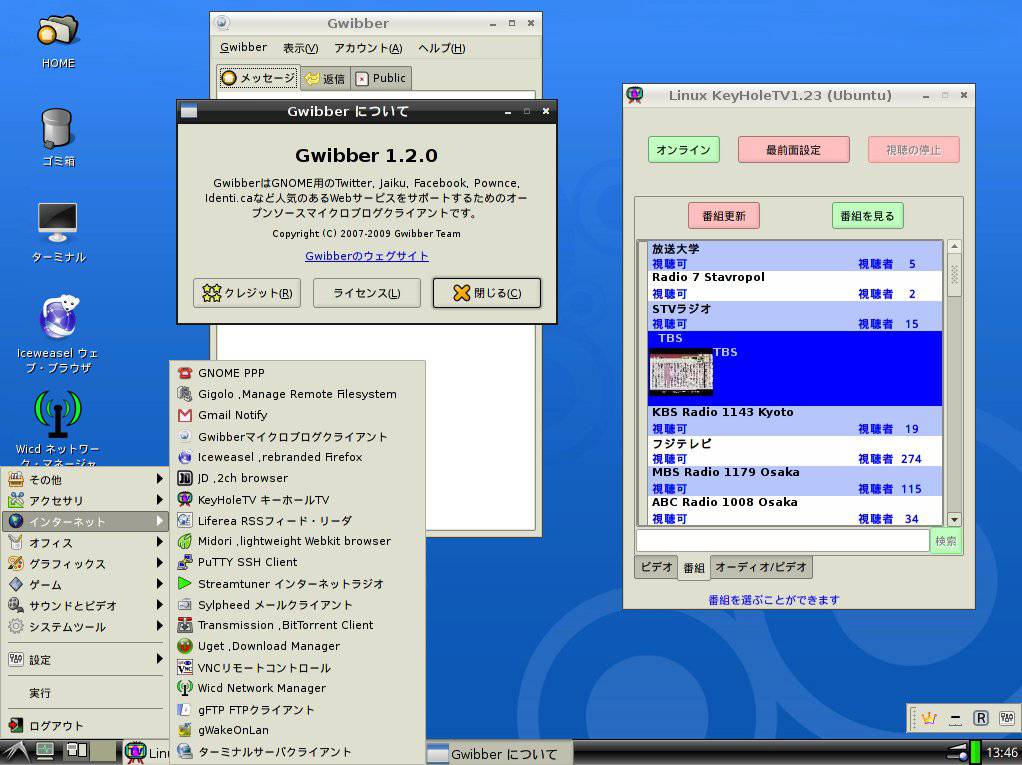This screenshot has width=1022, height=765.
Task: Click the TBS channel preview thumbnail
Action: 680,371
